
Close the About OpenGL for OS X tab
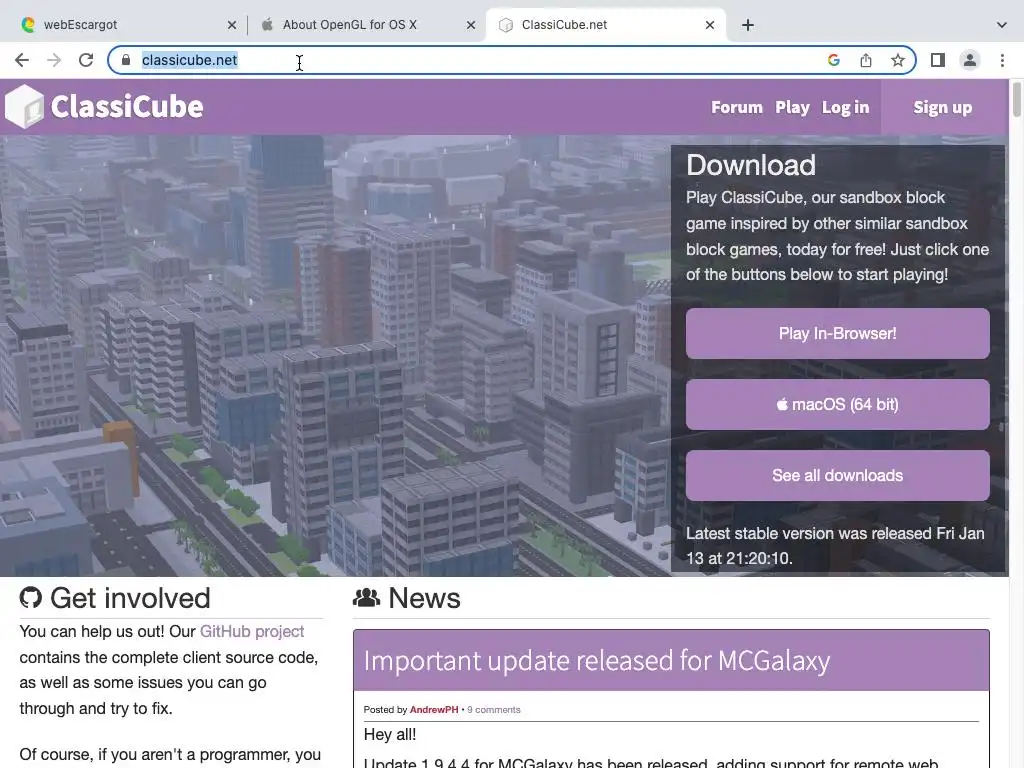click(471, 25)
